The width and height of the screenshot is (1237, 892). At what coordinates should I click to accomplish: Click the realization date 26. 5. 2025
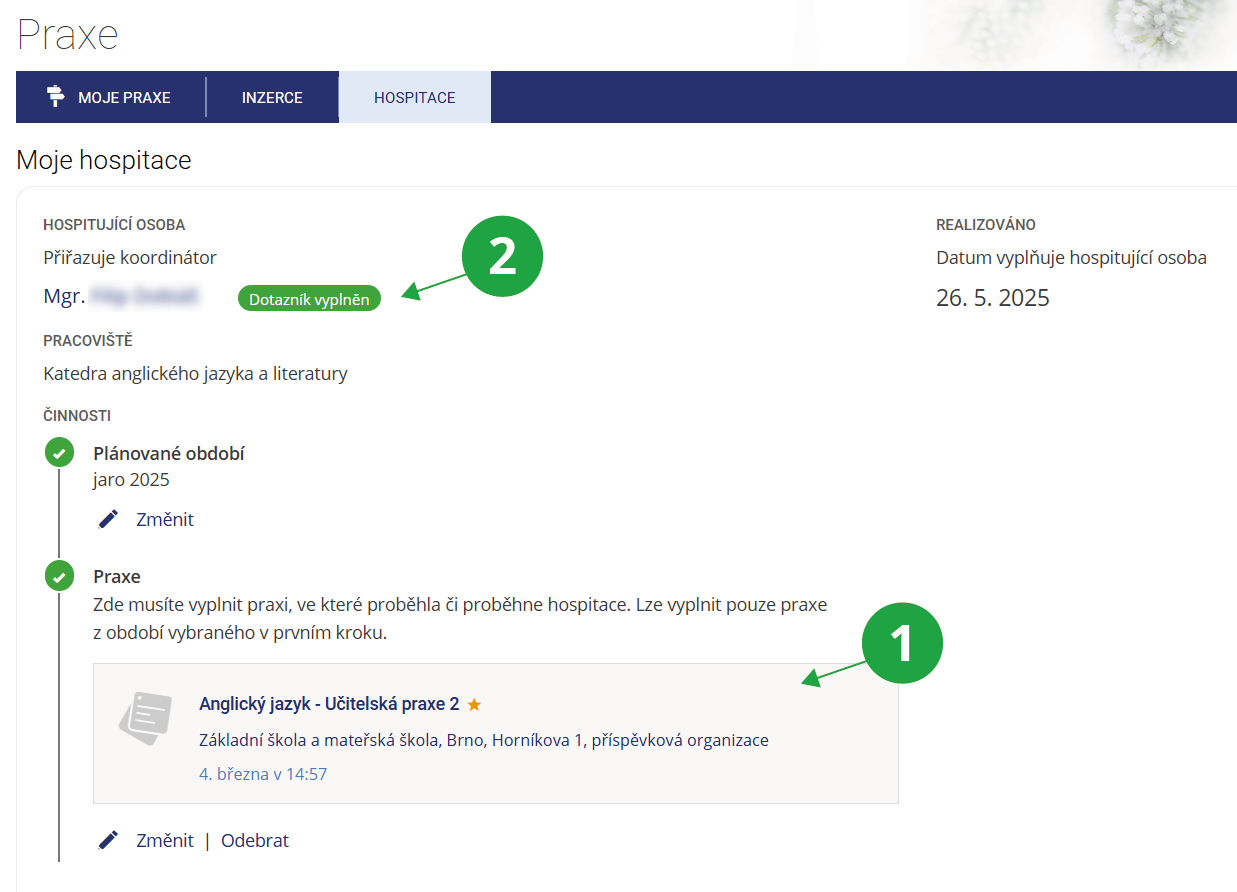[992, 298]
